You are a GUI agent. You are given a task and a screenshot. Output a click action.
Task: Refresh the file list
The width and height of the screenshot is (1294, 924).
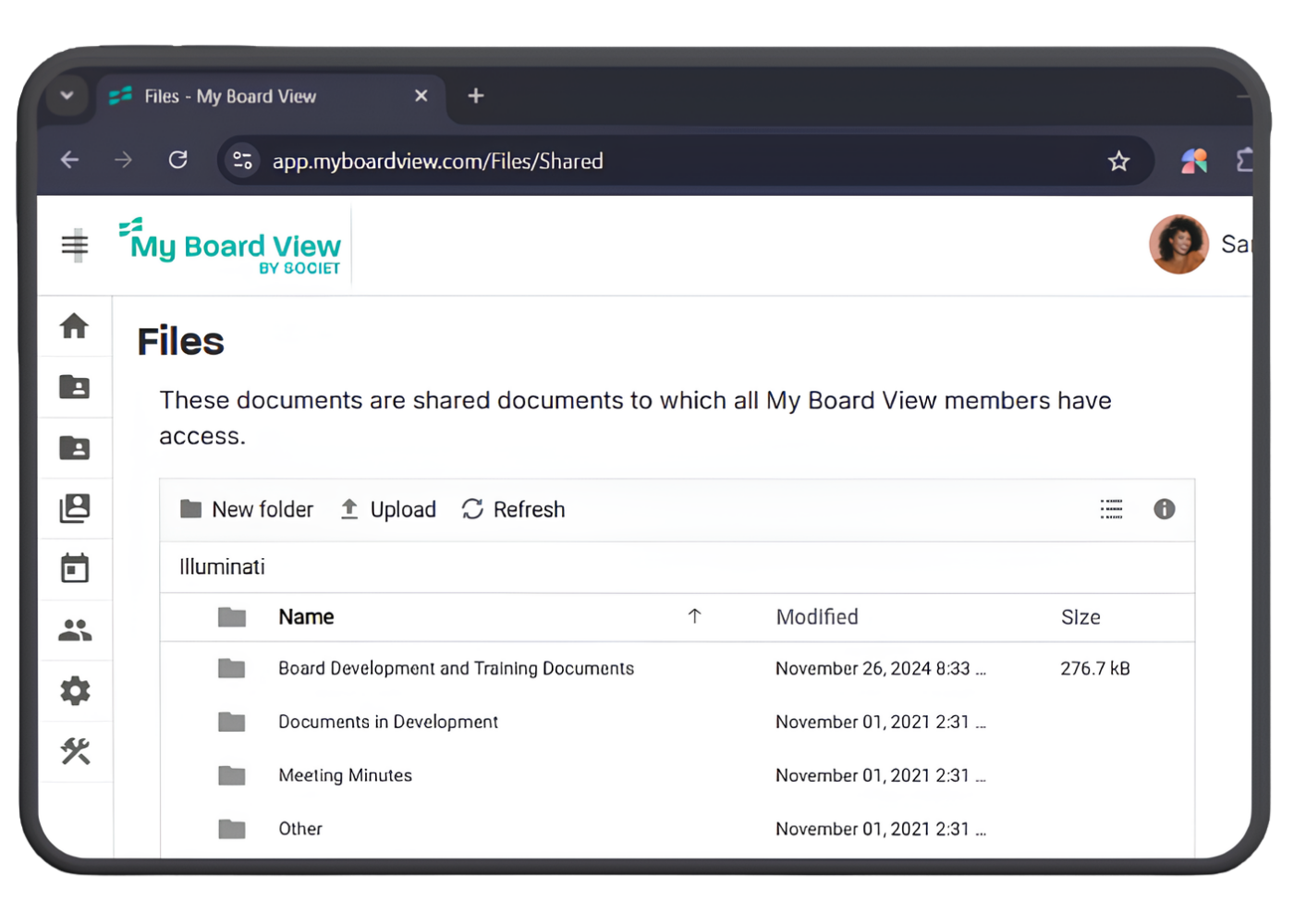pyautogui.click(x=513, y=509)
